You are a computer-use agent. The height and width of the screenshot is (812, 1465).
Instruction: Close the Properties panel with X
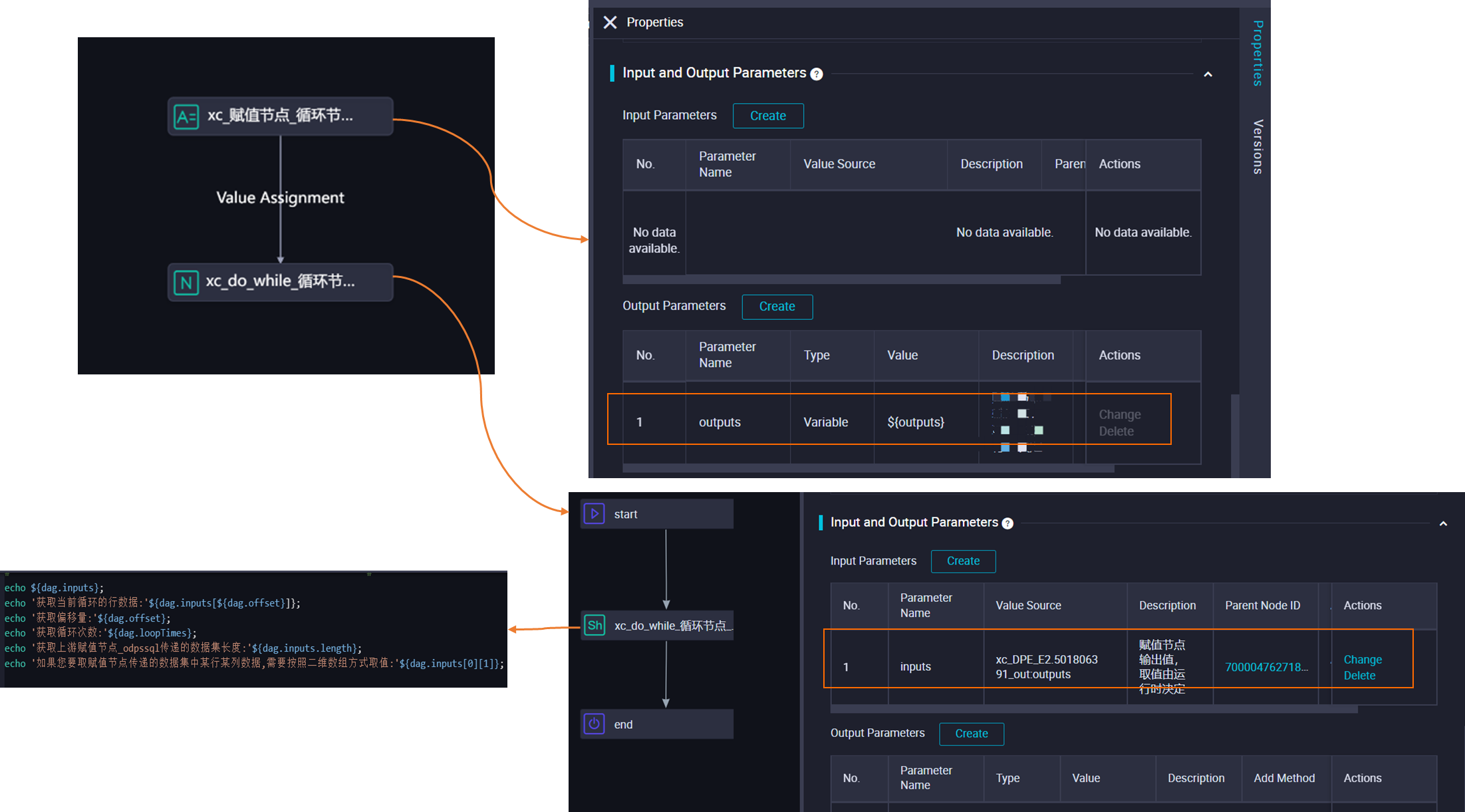(x=610, y=23)
